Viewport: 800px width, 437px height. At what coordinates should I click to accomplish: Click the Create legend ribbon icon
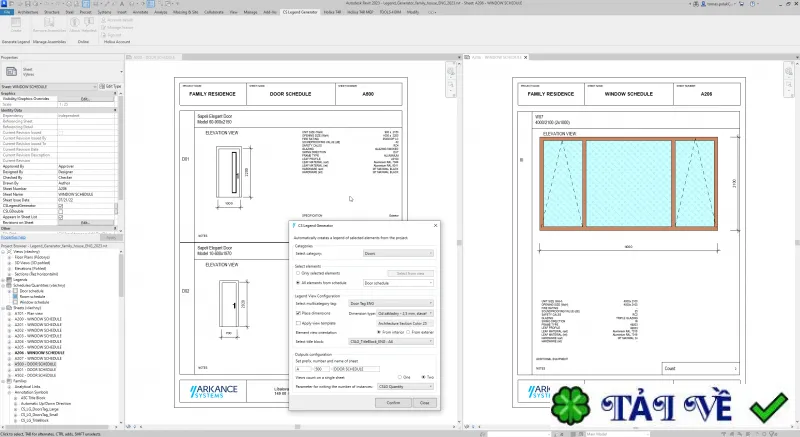point(16,24)
